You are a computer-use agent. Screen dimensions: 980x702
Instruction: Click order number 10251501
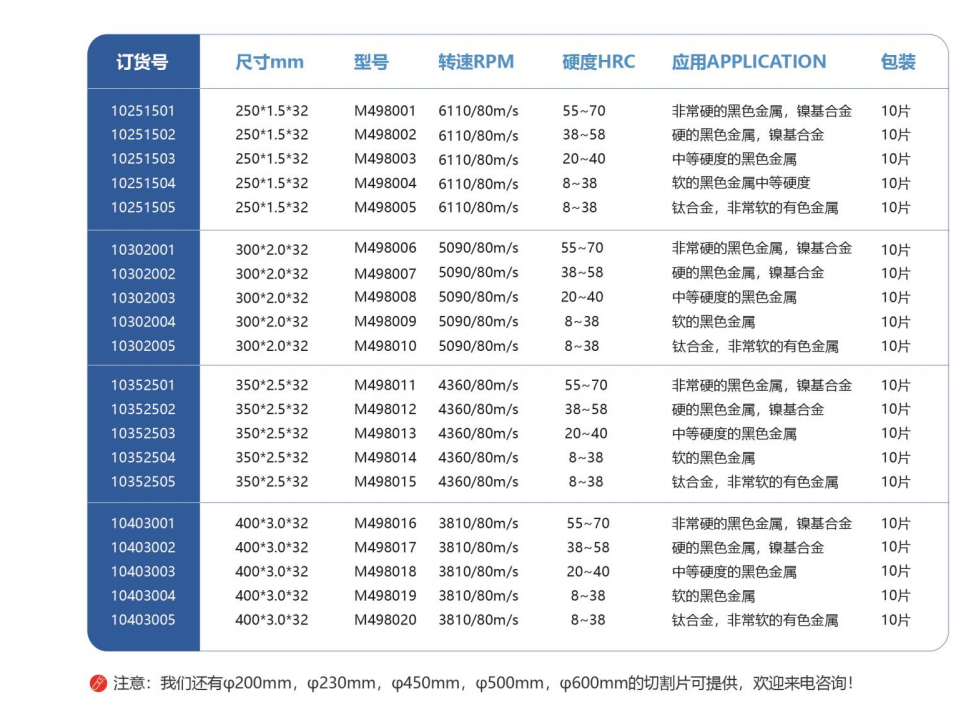(x=143, y=111)
